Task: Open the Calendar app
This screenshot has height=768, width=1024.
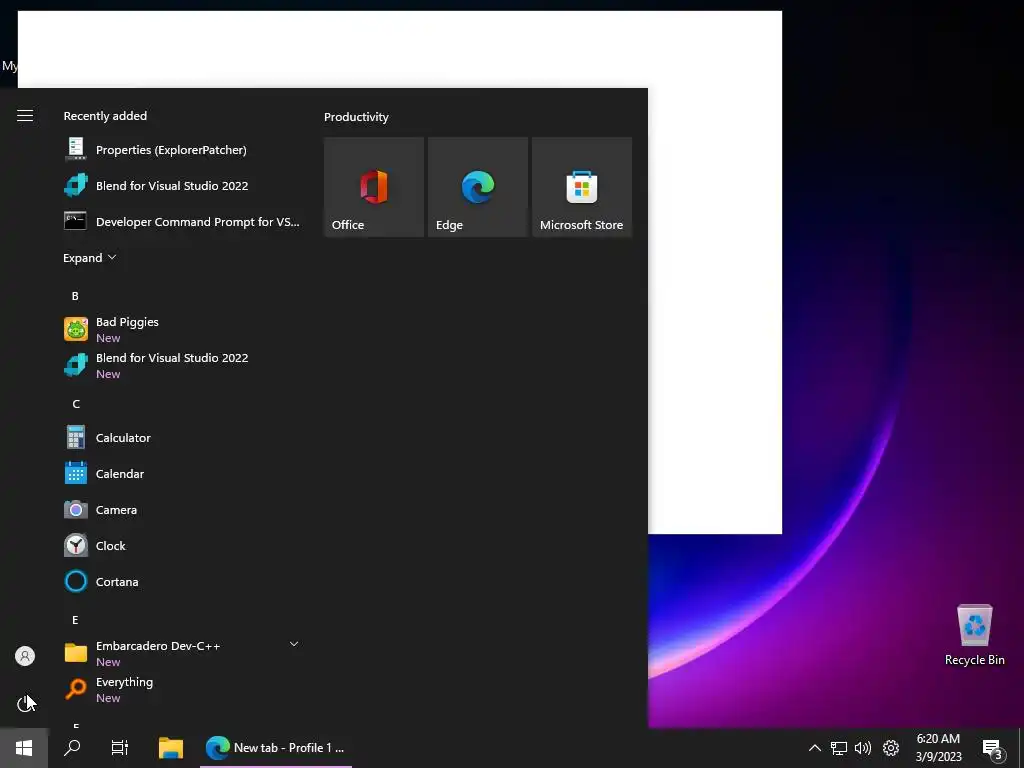Action: [182, 473]
